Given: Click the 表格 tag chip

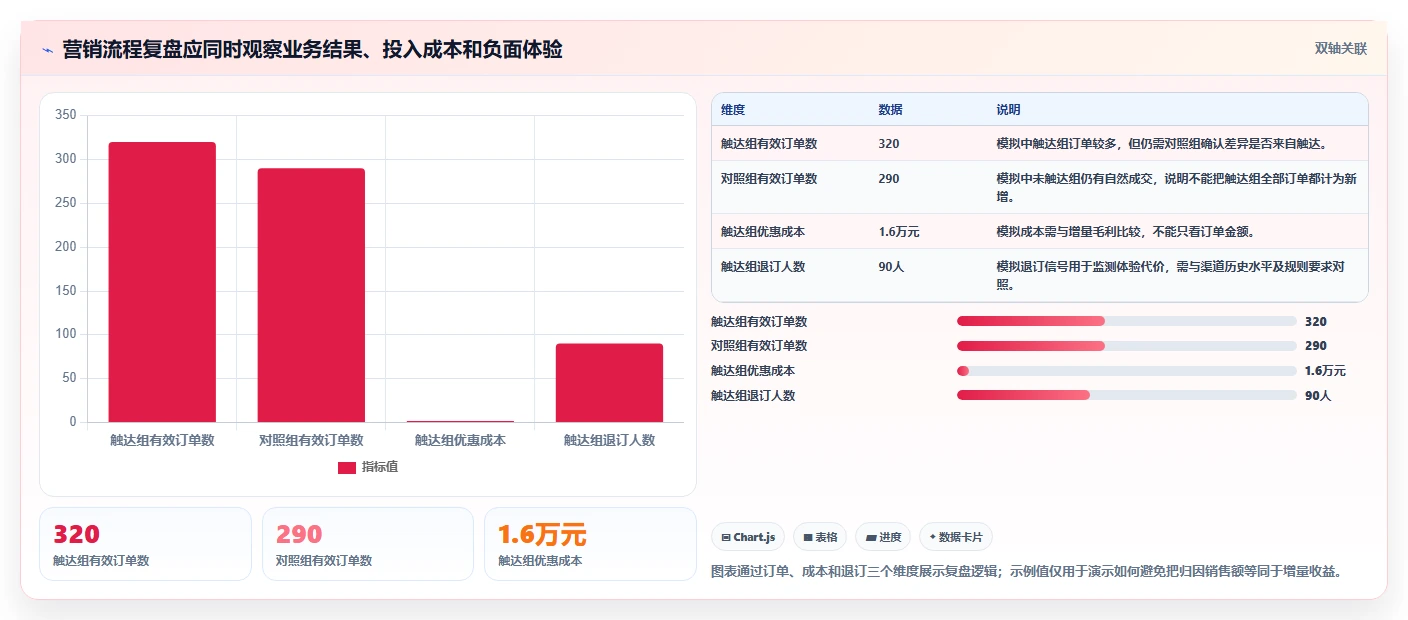Looking at the screenshot, I should [820, 537].
